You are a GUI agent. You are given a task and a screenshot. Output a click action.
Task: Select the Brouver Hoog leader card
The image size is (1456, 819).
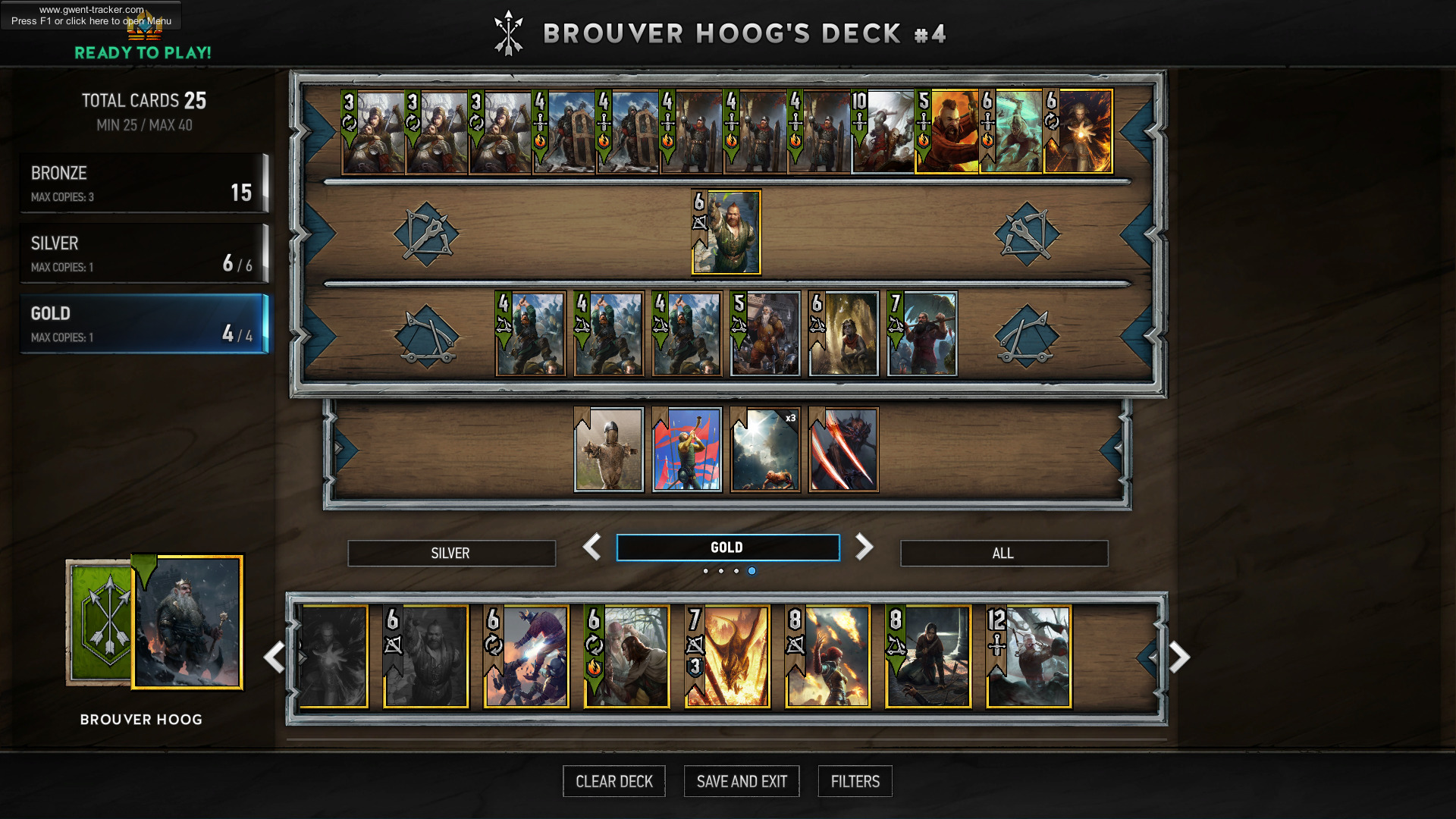187,623
